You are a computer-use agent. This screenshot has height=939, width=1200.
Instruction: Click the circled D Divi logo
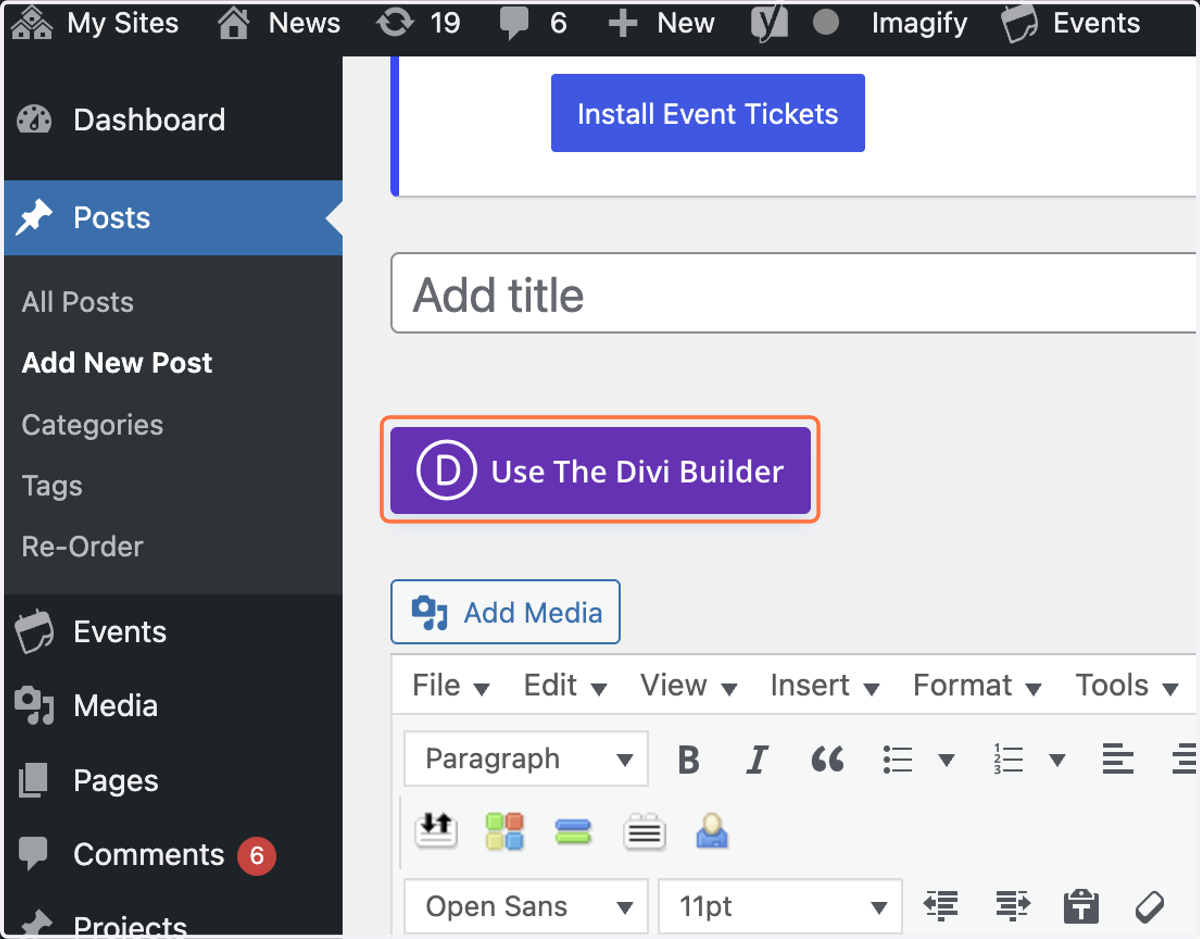(446, 471)
